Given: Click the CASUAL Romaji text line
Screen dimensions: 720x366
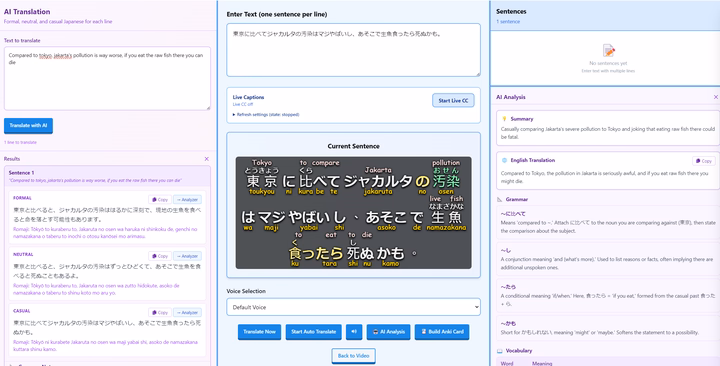Looking at the screenshot, I should (x=105, y=346).
